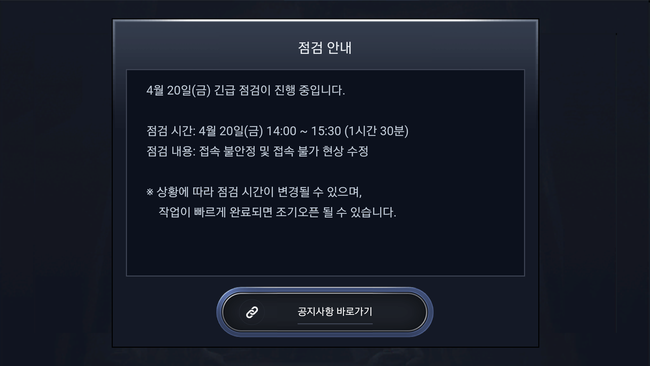
Task: Click the 상황에 따라 점검 시간이 변경될 수 있으며 line
Action: 259,192
